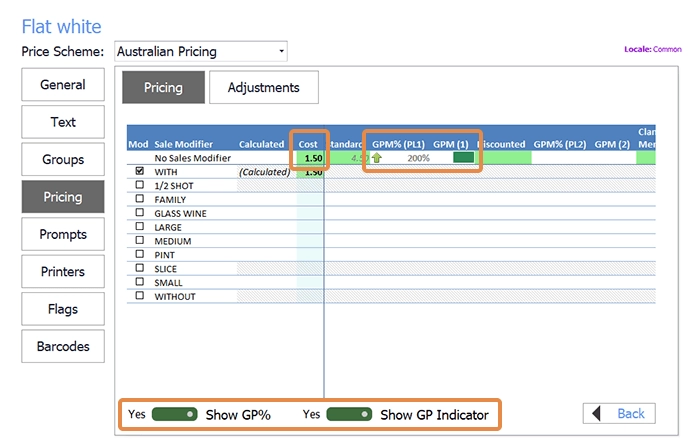This screenshot has height=448, width=700.
Task: Click the Sale Modifier column header
Action: pos(183,144)
